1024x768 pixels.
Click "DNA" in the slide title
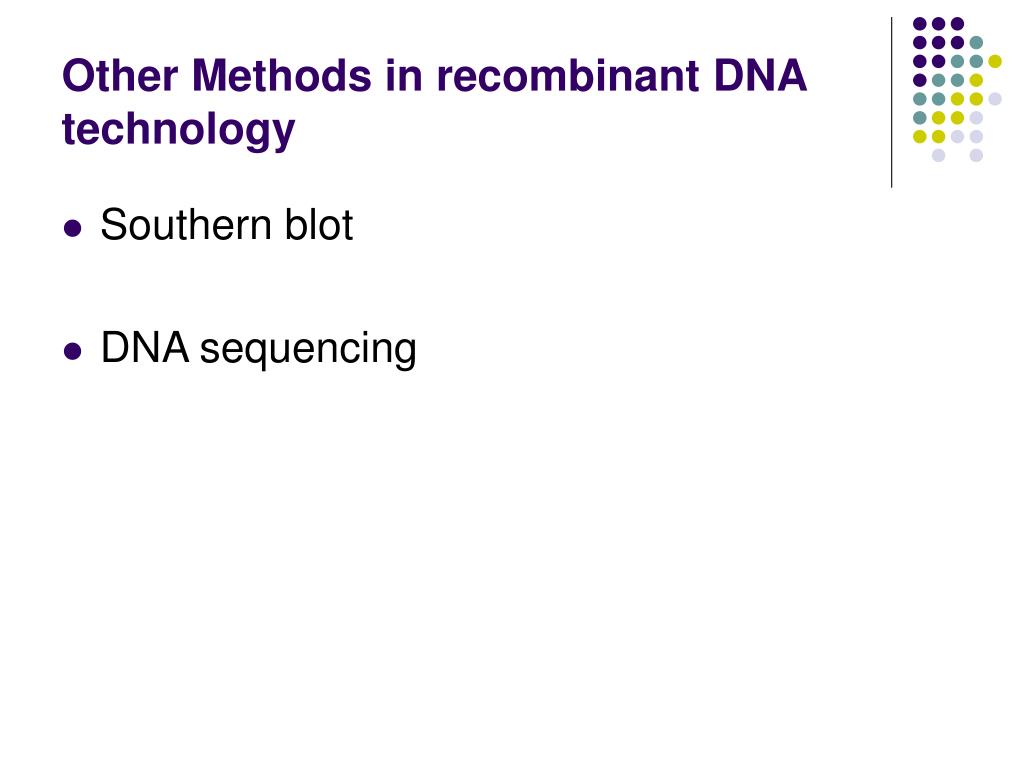(x=760, y=75)
